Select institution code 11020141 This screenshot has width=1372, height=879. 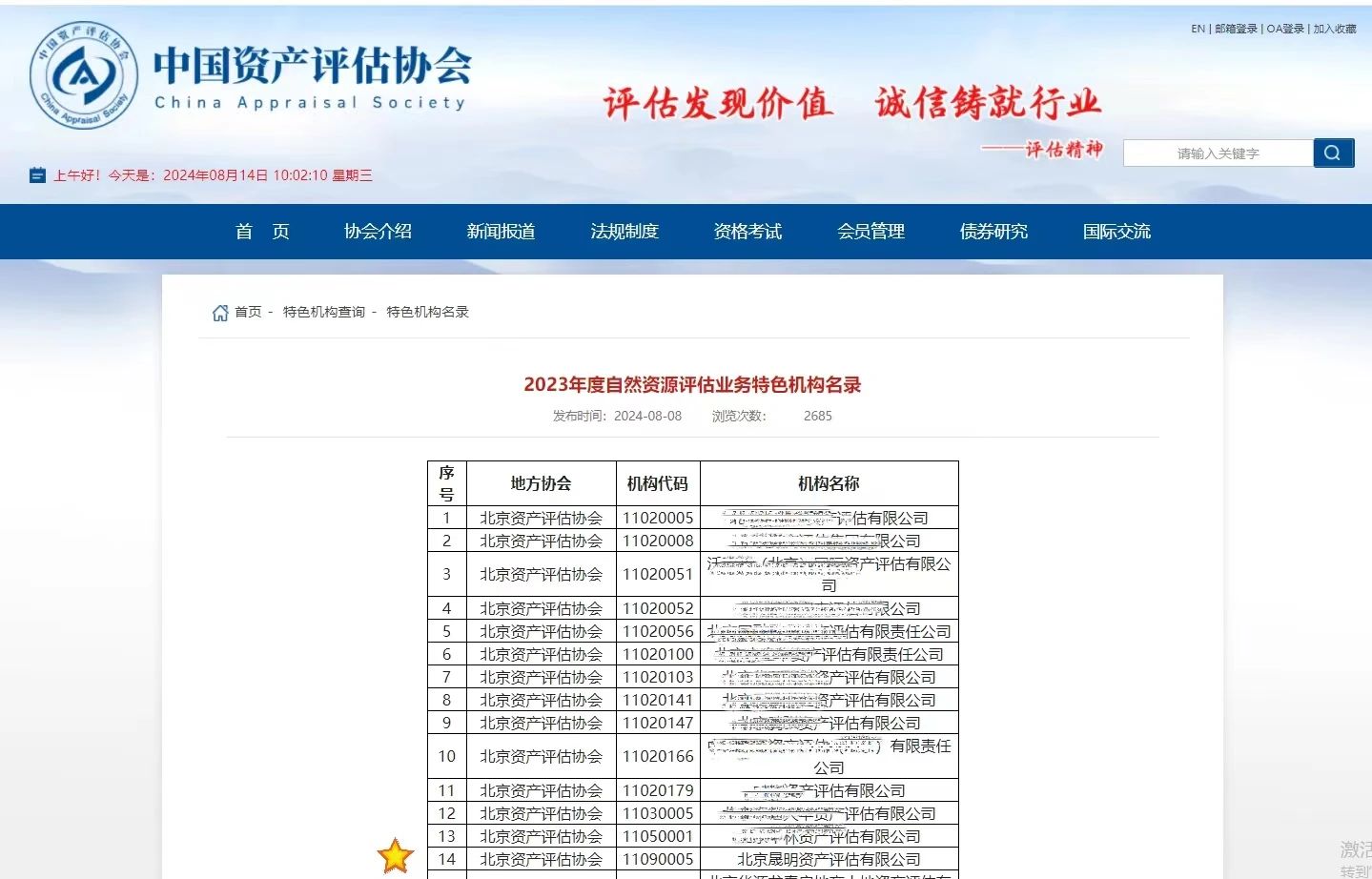click(x=658, y=700)
